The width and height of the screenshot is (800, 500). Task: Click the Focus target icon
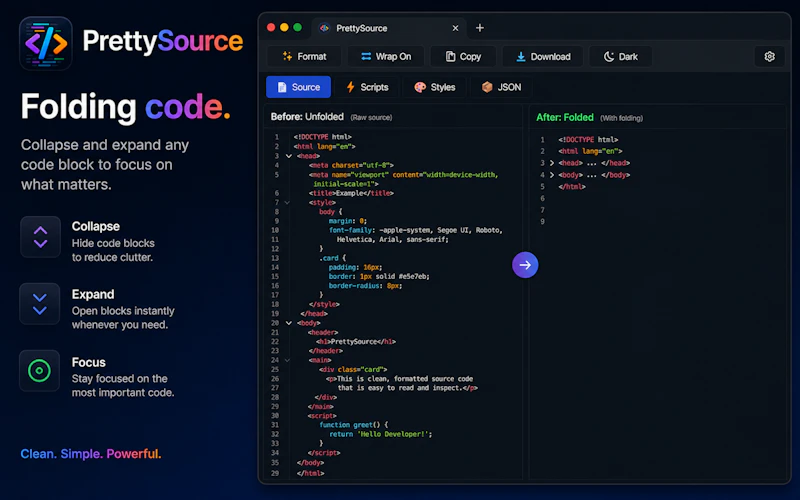[x=39, y=371]
